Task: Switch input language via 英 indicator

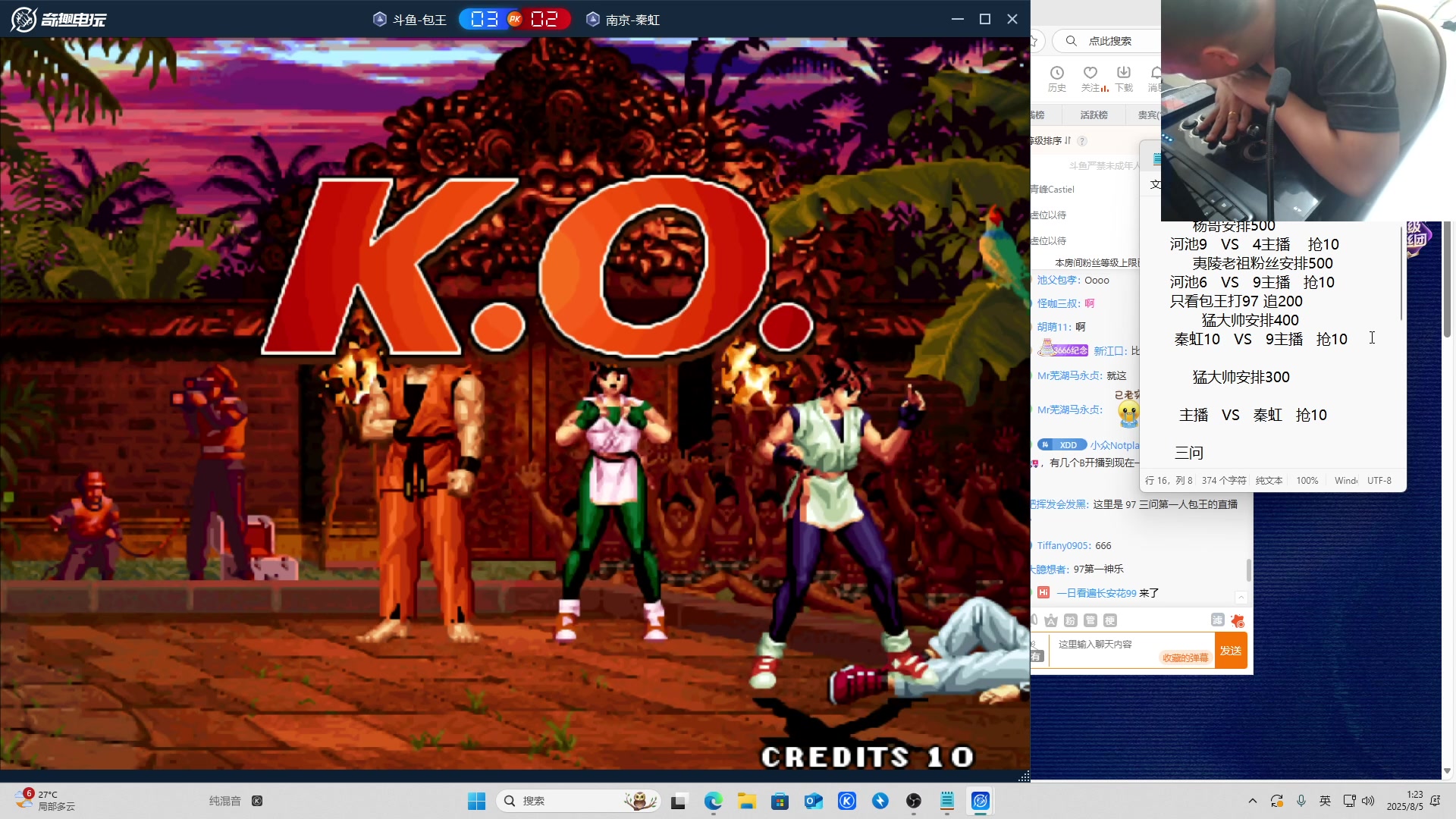Action: [1325, 801]
